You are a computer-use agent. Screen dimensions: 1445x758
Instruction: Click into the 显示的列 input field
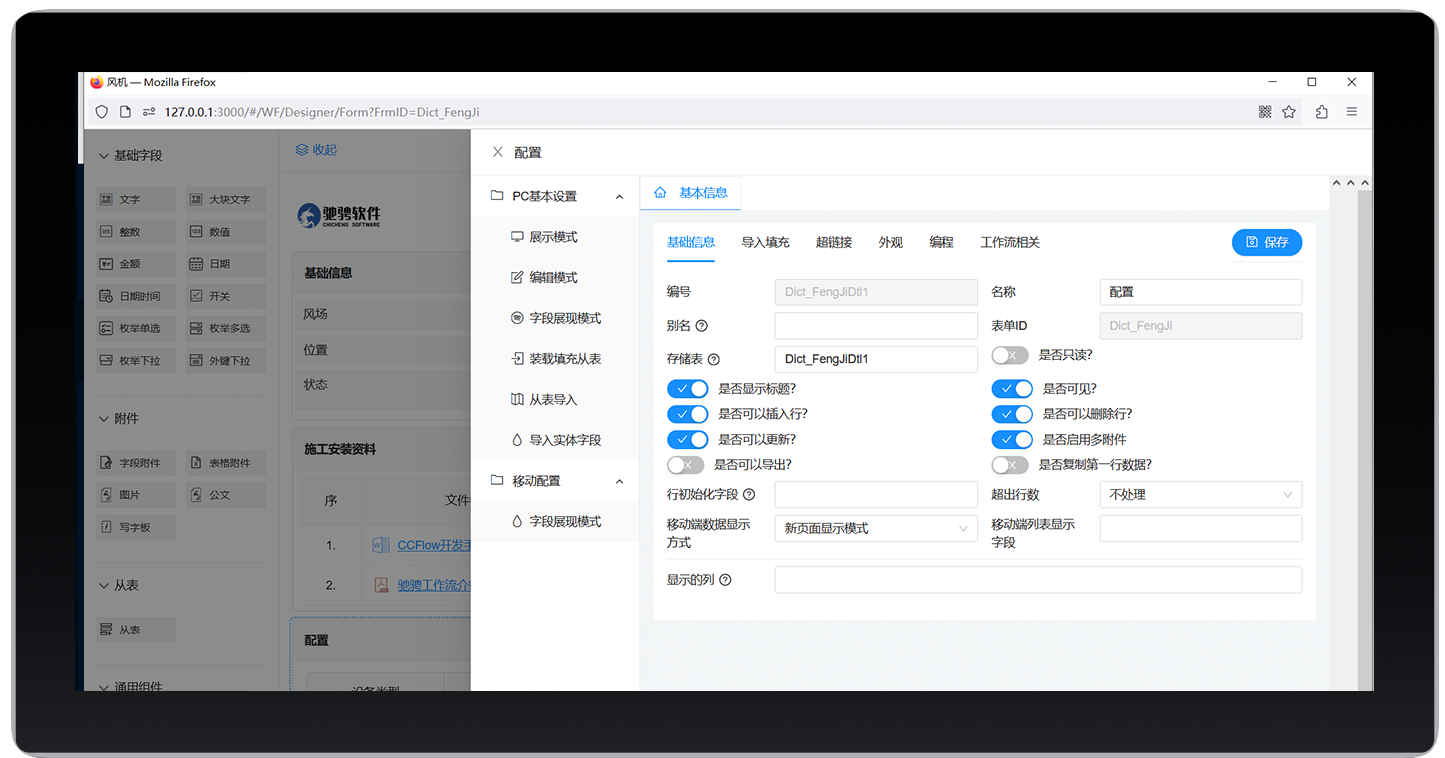click(x=1038, y=580)
